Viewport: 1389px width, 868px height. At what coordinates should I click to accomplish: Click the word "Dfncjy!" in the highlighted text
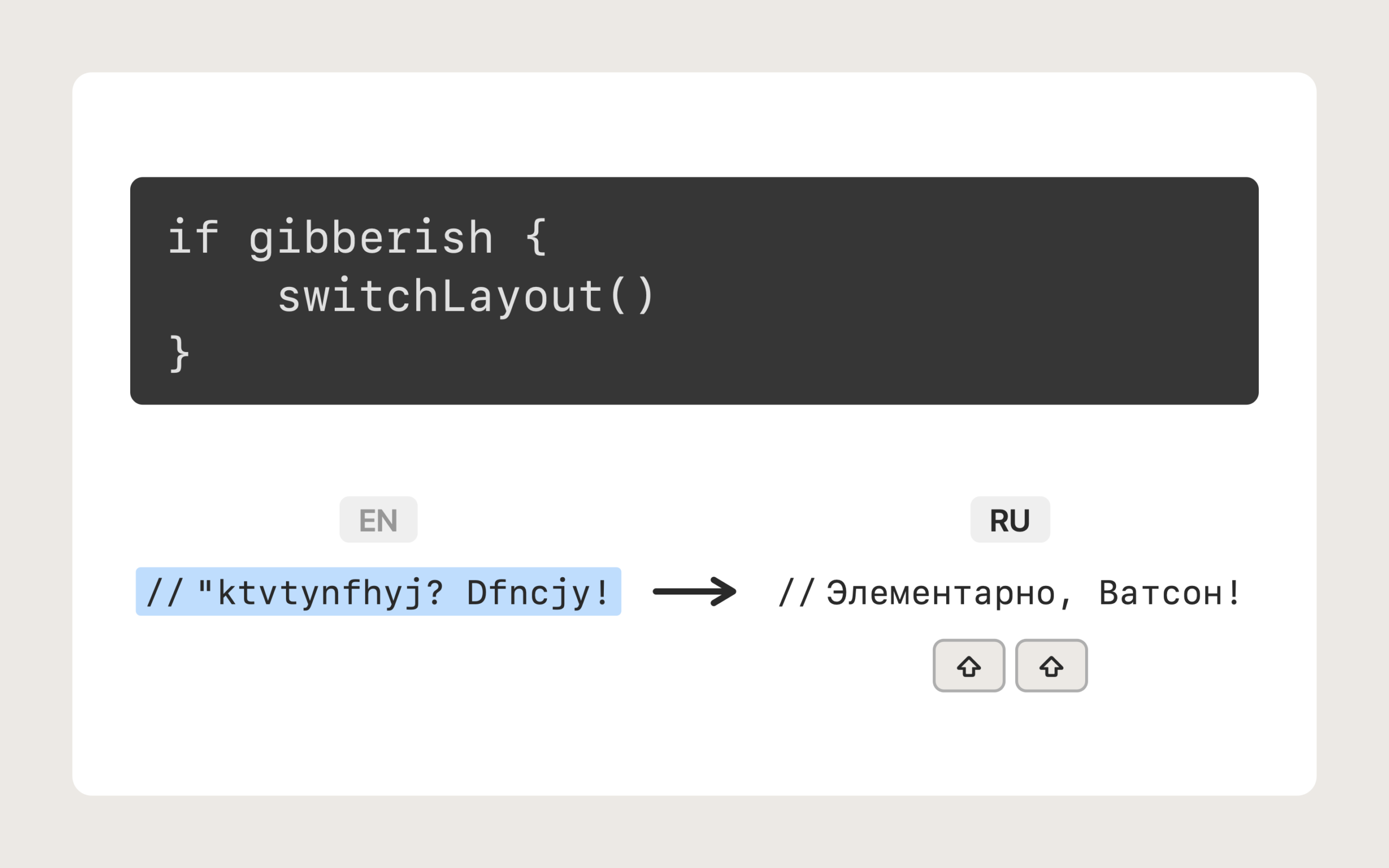click(x=537, y=592)
